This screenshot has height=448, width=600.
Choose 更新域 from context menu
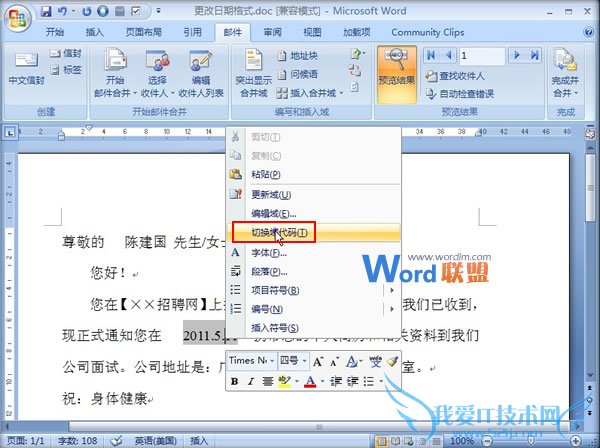[x=314, y=195]
